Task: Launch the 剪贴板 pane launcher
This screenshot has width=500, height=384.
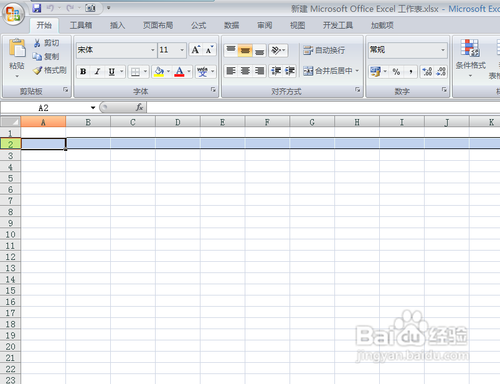Action: pos(66,90)
